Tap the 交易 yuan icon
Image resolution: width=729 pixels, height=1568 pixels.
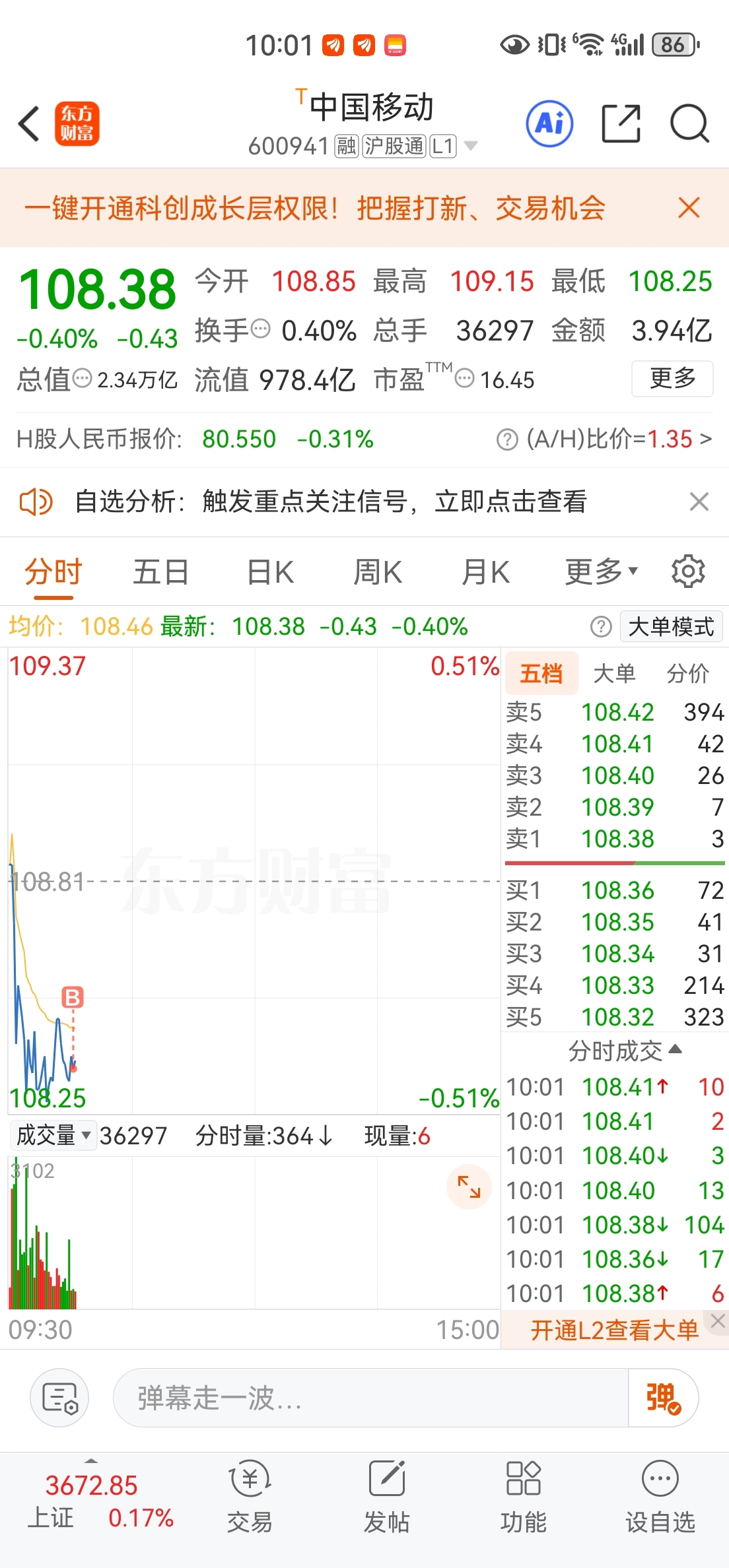click(250, 1478)
